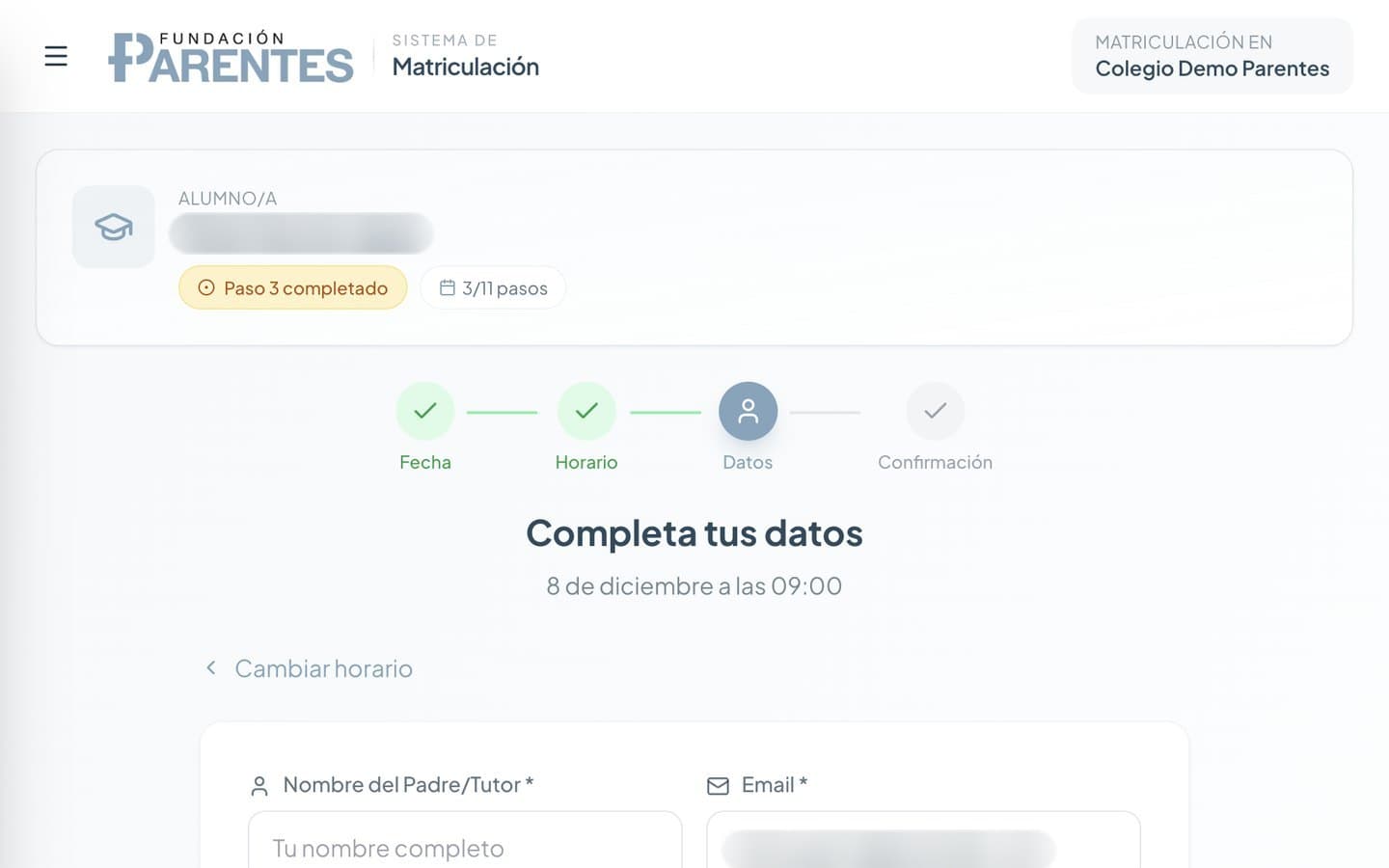Select the Horario step label

tap(586, 462)
